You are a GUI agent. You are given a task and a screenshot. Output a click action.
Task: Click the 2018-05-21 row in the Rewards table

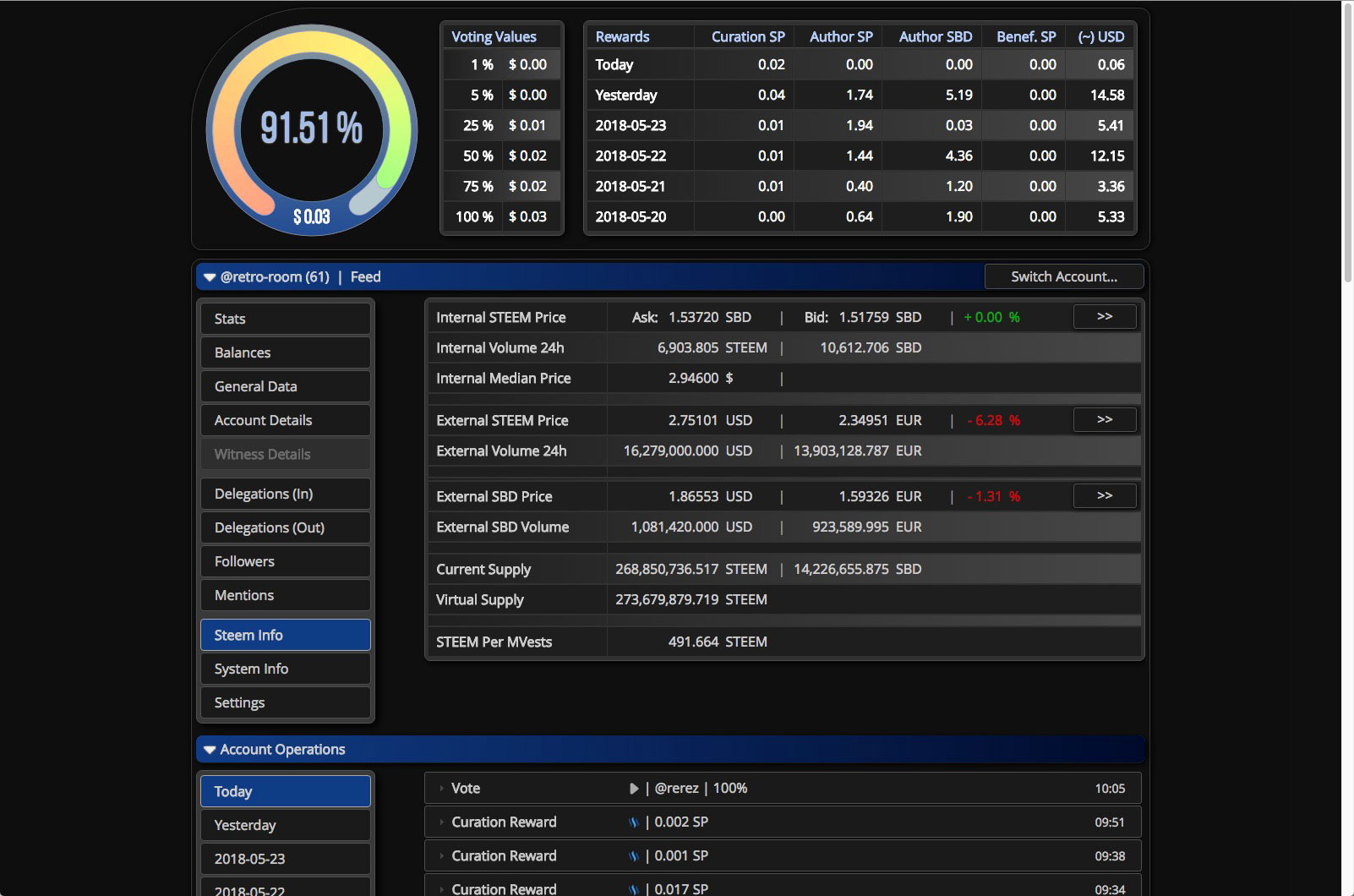[x=860, y=186]
